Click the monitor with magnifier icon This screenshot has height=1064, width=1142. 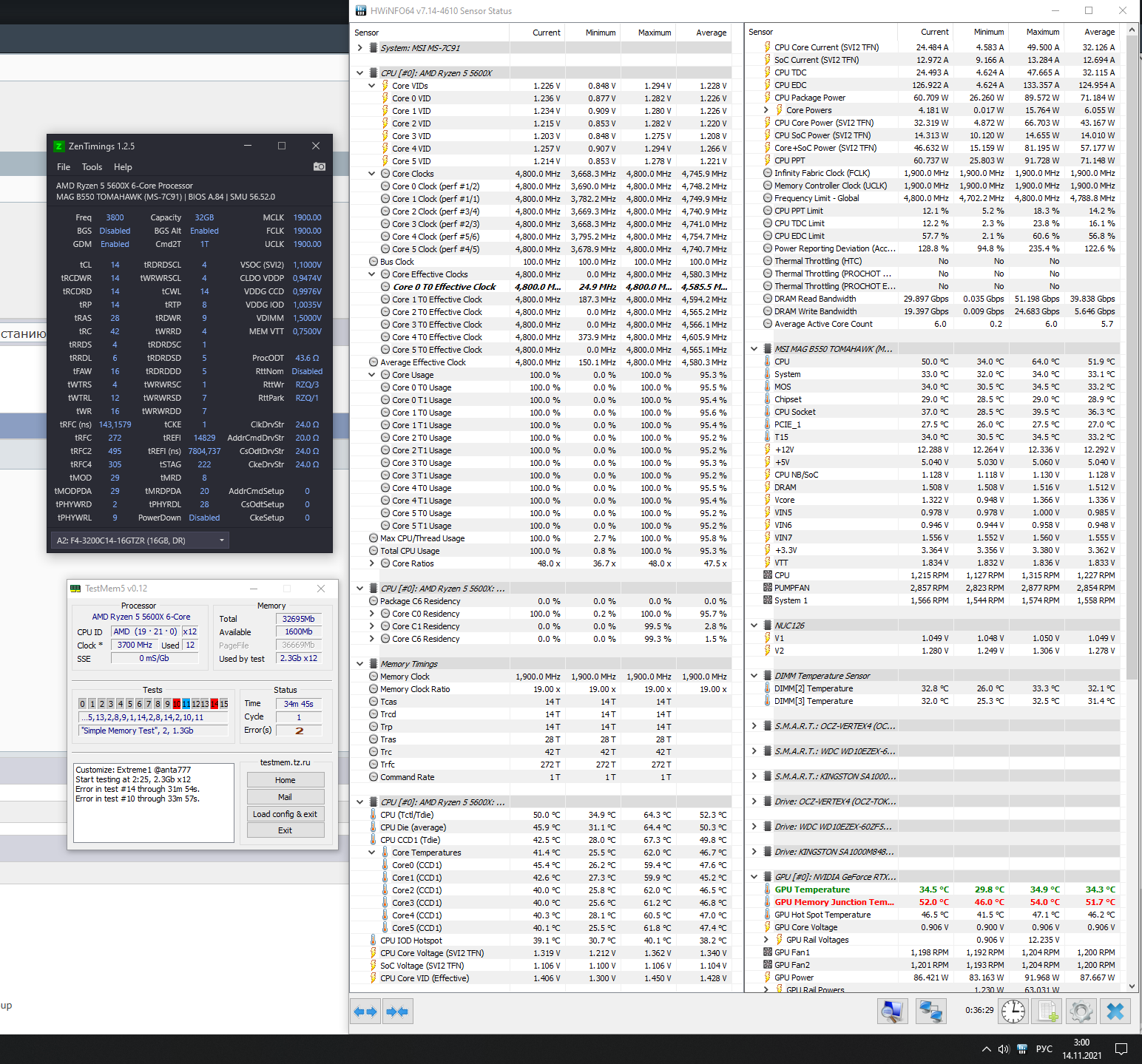(892, 1011)
